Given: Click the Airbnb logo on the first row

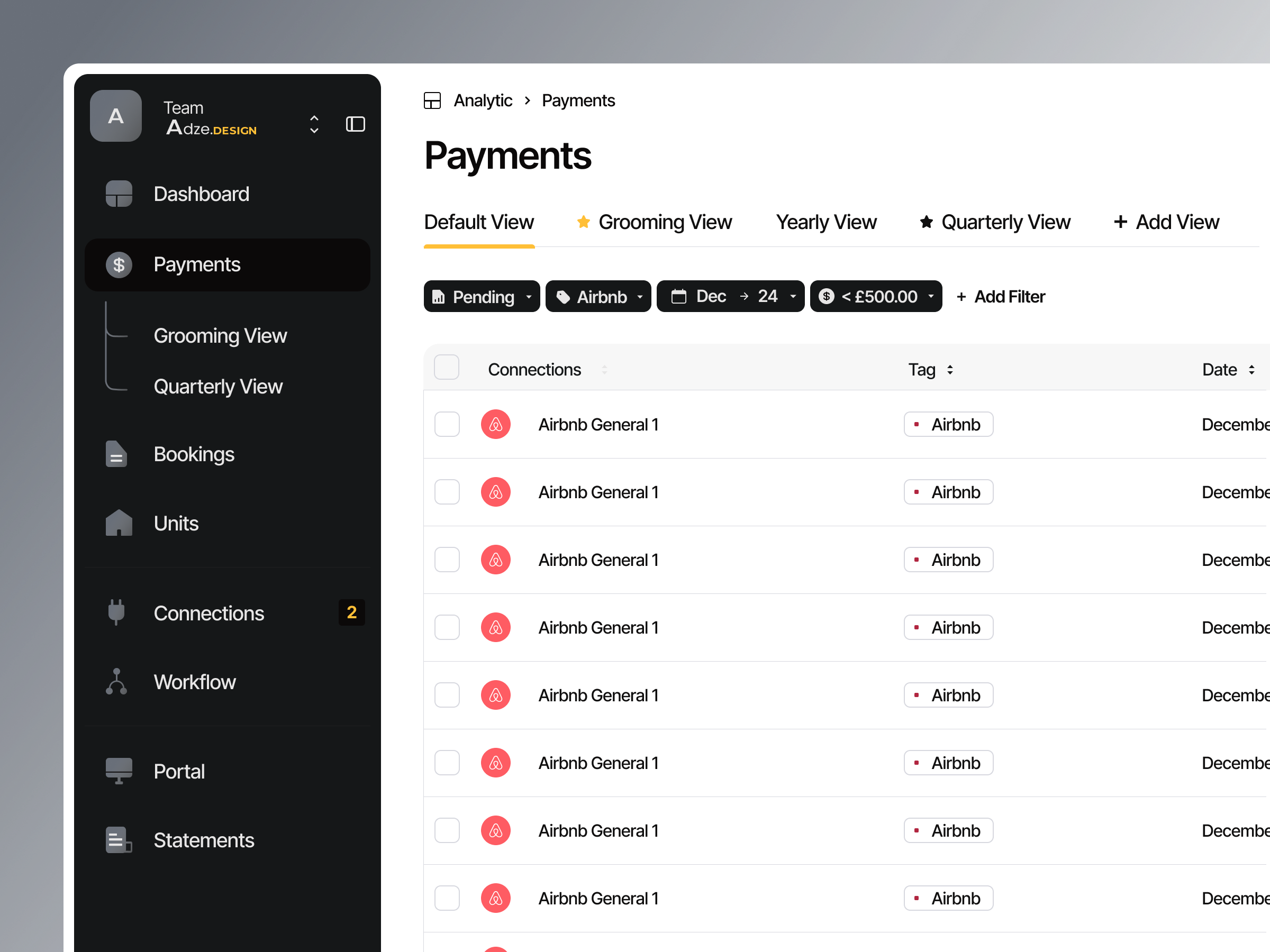Looking at the screenshot, I should coord(495,424).
